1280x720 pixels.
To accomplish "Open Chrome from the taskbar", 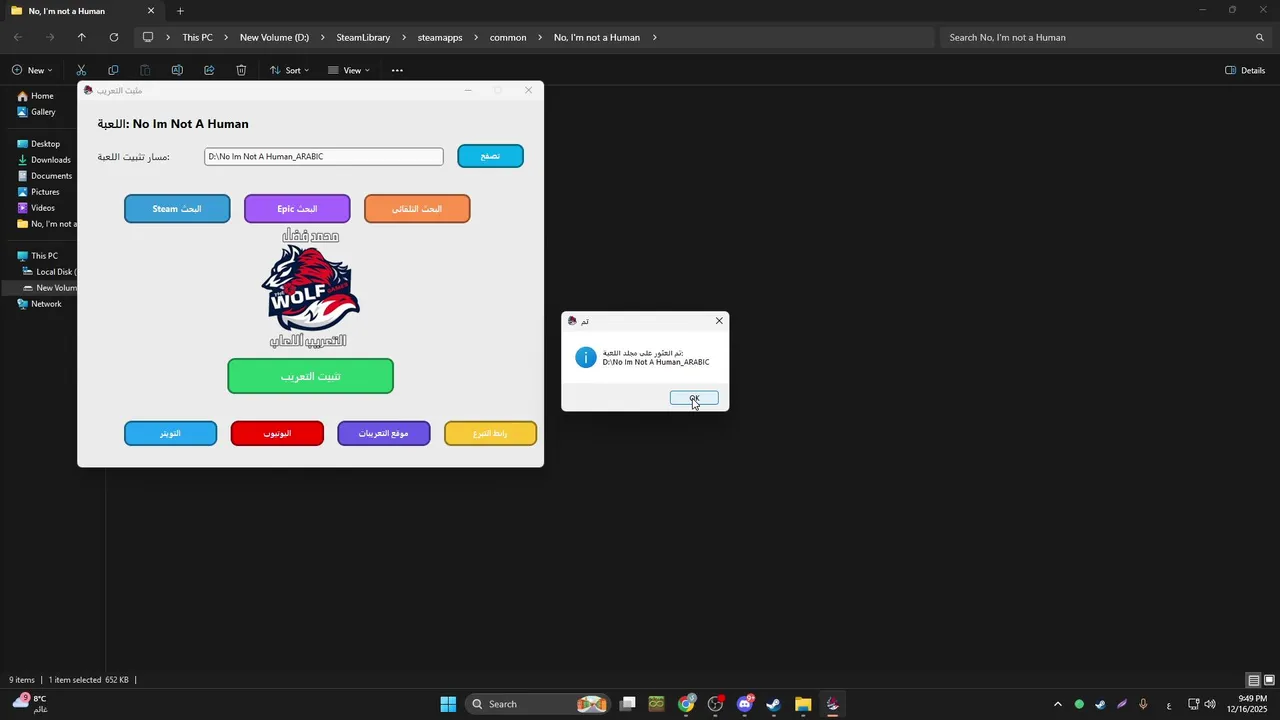I will 686,704.
